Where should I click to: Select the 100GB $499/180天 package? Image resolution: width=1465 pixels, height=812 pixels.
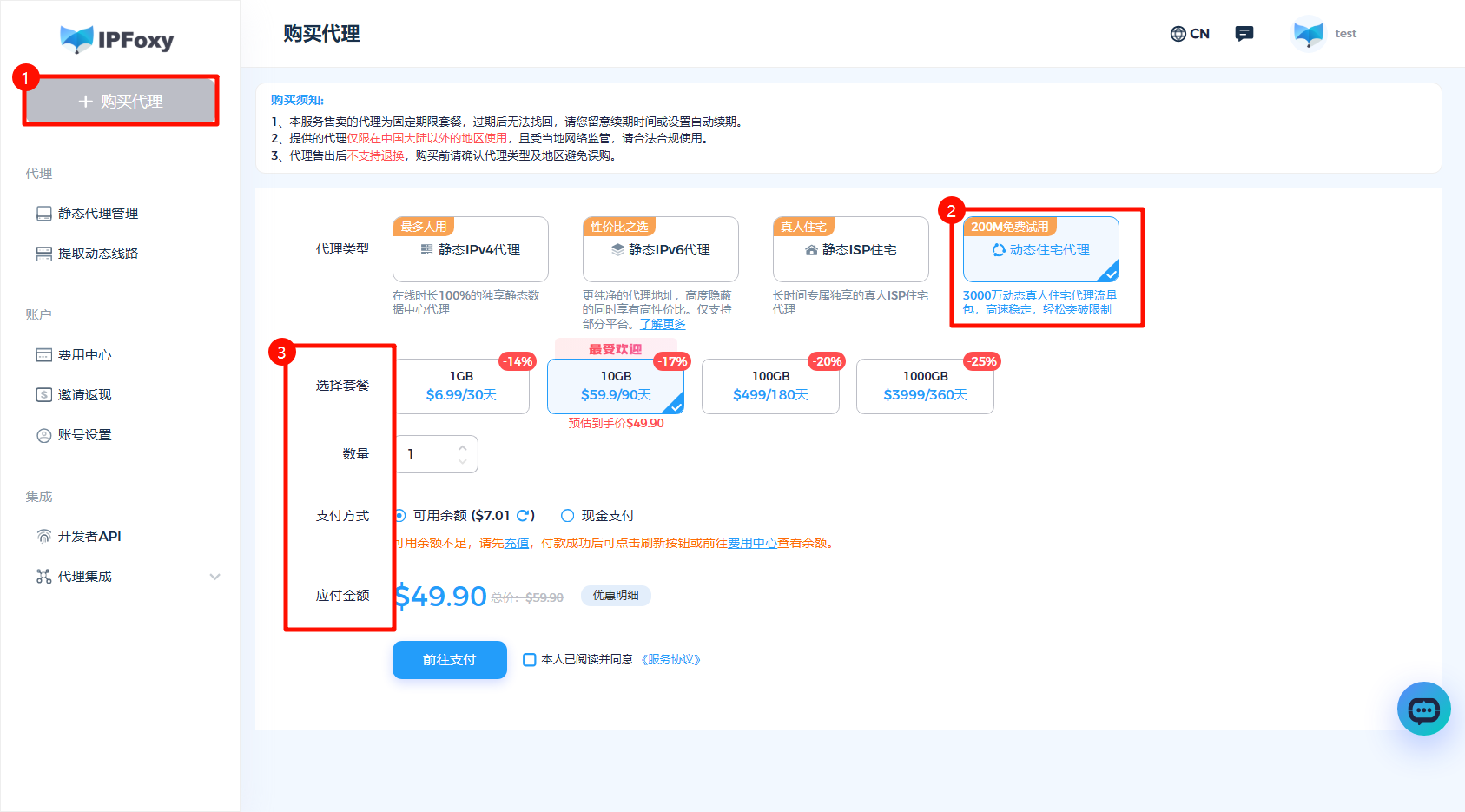coord(769,386)
